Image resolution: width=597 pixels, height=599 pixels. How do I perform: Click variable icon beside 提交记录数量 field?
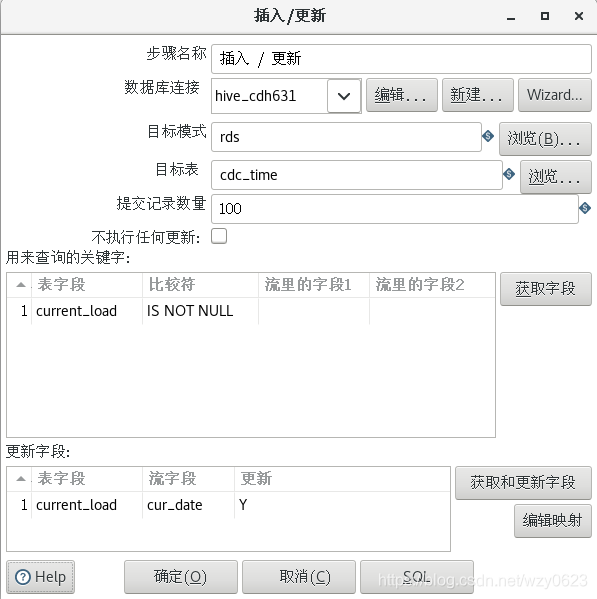[x=585, y=208]
